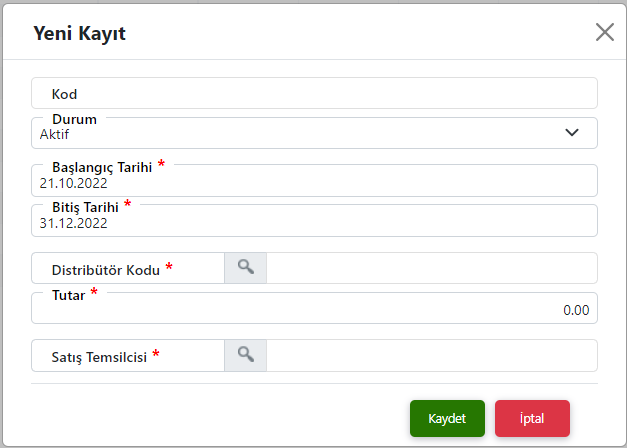Click the Distribütör Kodu label
This screenshot has width=627, height=448.
106,270
